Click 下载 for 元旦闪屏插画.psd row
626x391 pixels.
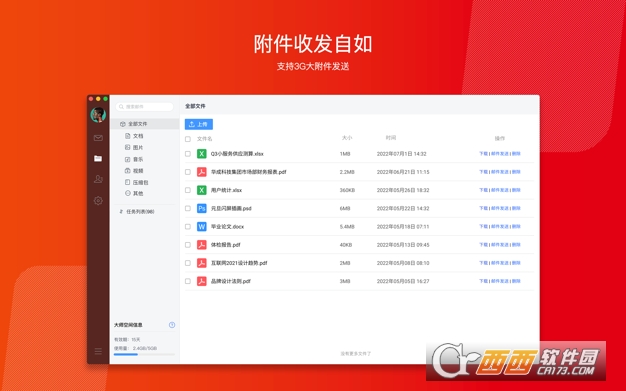483,208
